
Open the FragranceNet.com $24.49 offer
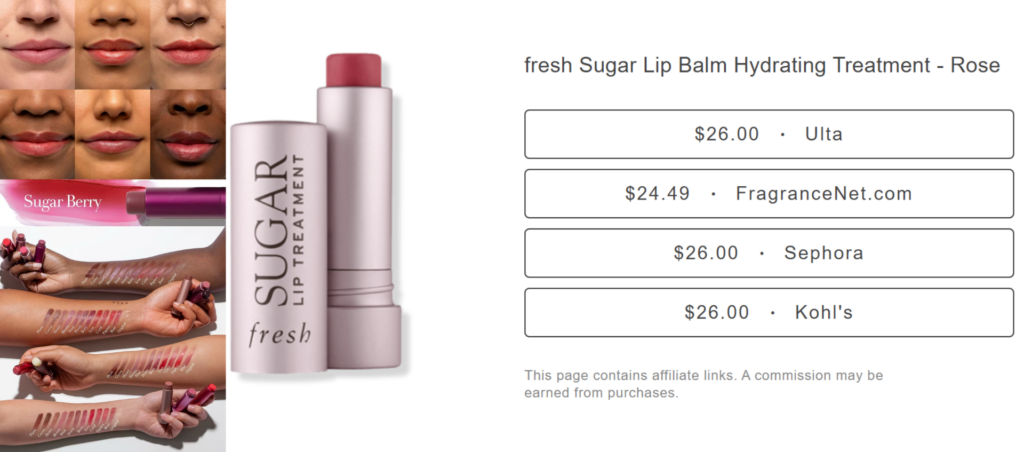click(x=768, y=194)
